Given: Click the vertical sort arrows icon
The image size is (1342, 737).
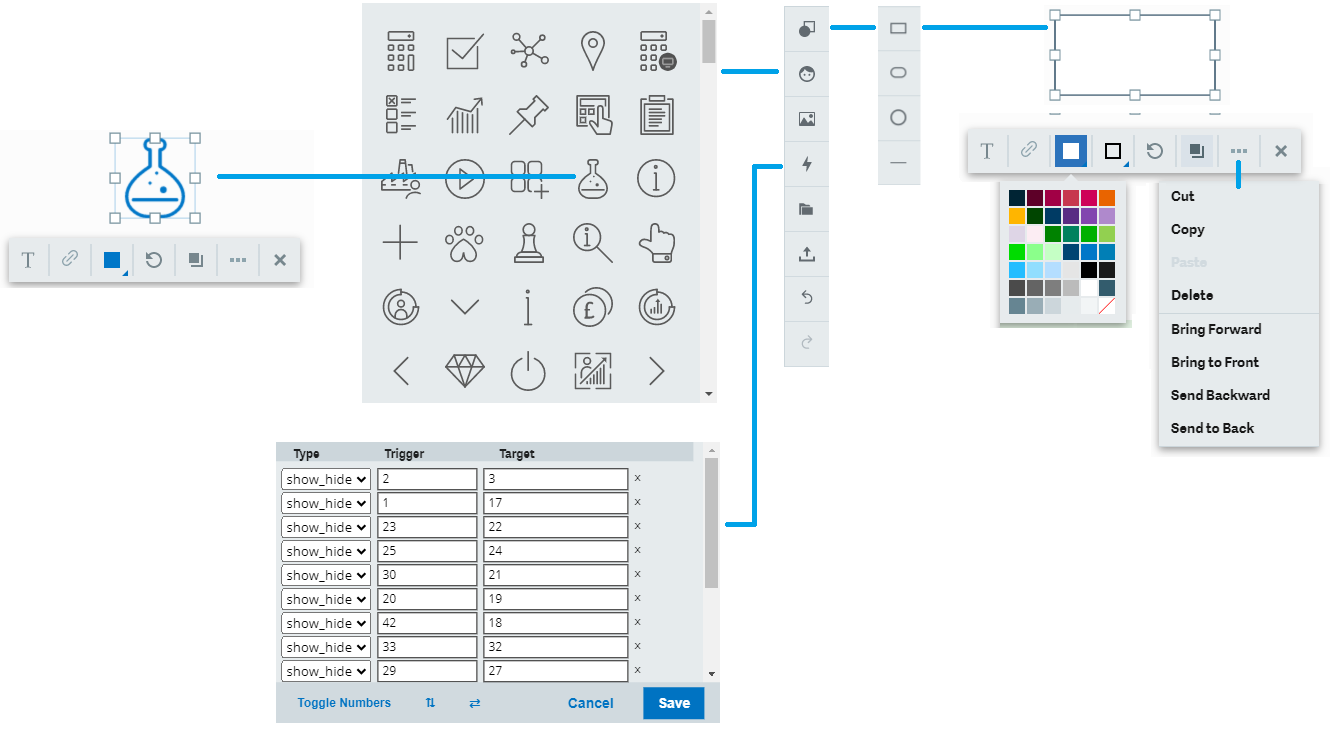Looking at the screenshot, I should [430, 703].
